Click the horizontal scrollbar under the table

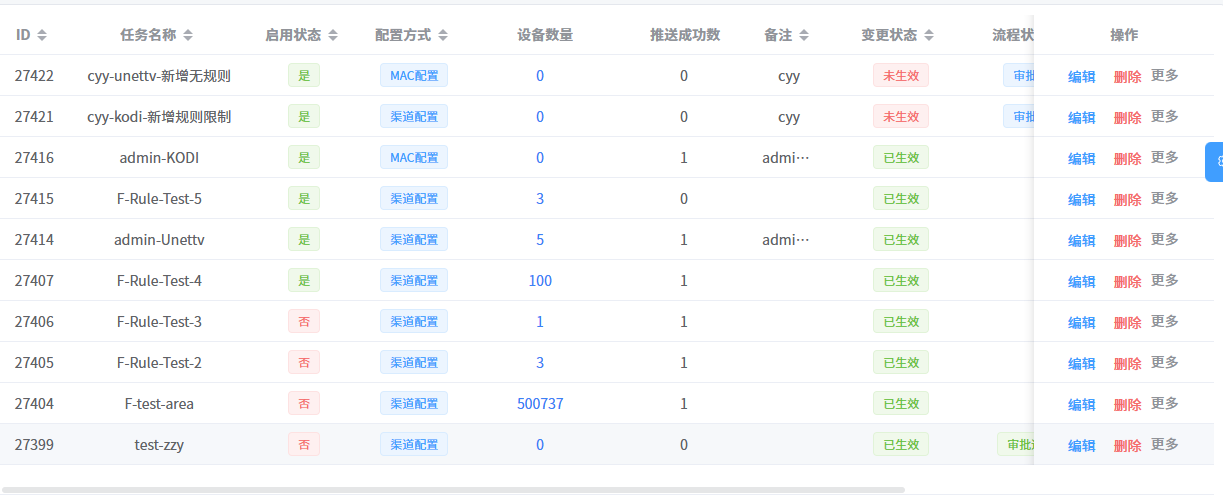coord(455,490)
